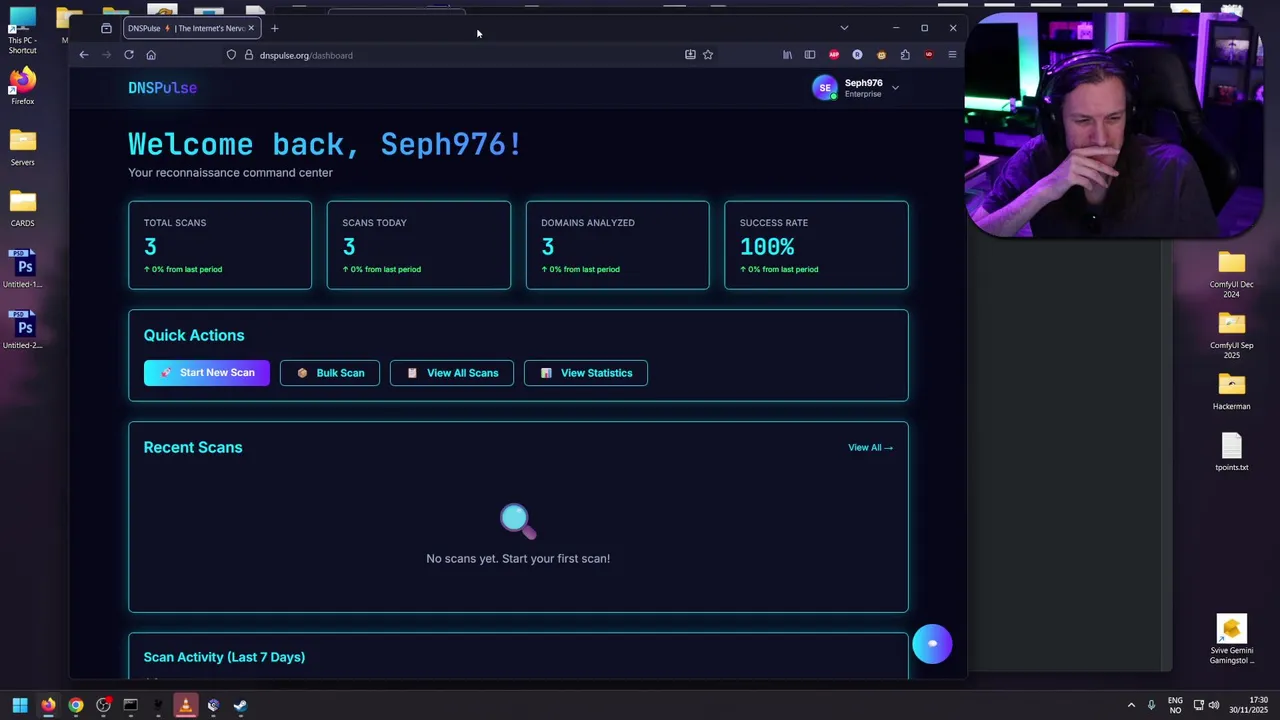Select the Svive Gemini Gamingstol icon
This screenshot has width=1280, height=720.
coord(1232,640)
